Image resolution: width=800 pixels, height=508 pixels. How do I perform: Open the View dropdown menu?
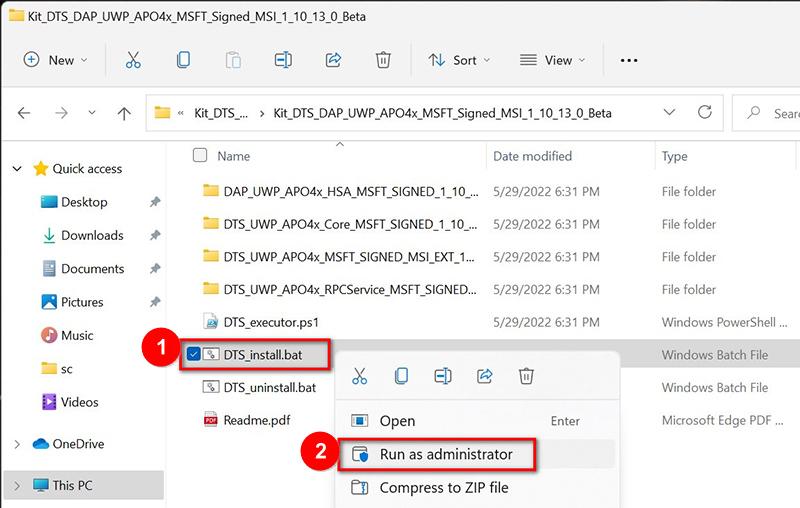point(553,60)
